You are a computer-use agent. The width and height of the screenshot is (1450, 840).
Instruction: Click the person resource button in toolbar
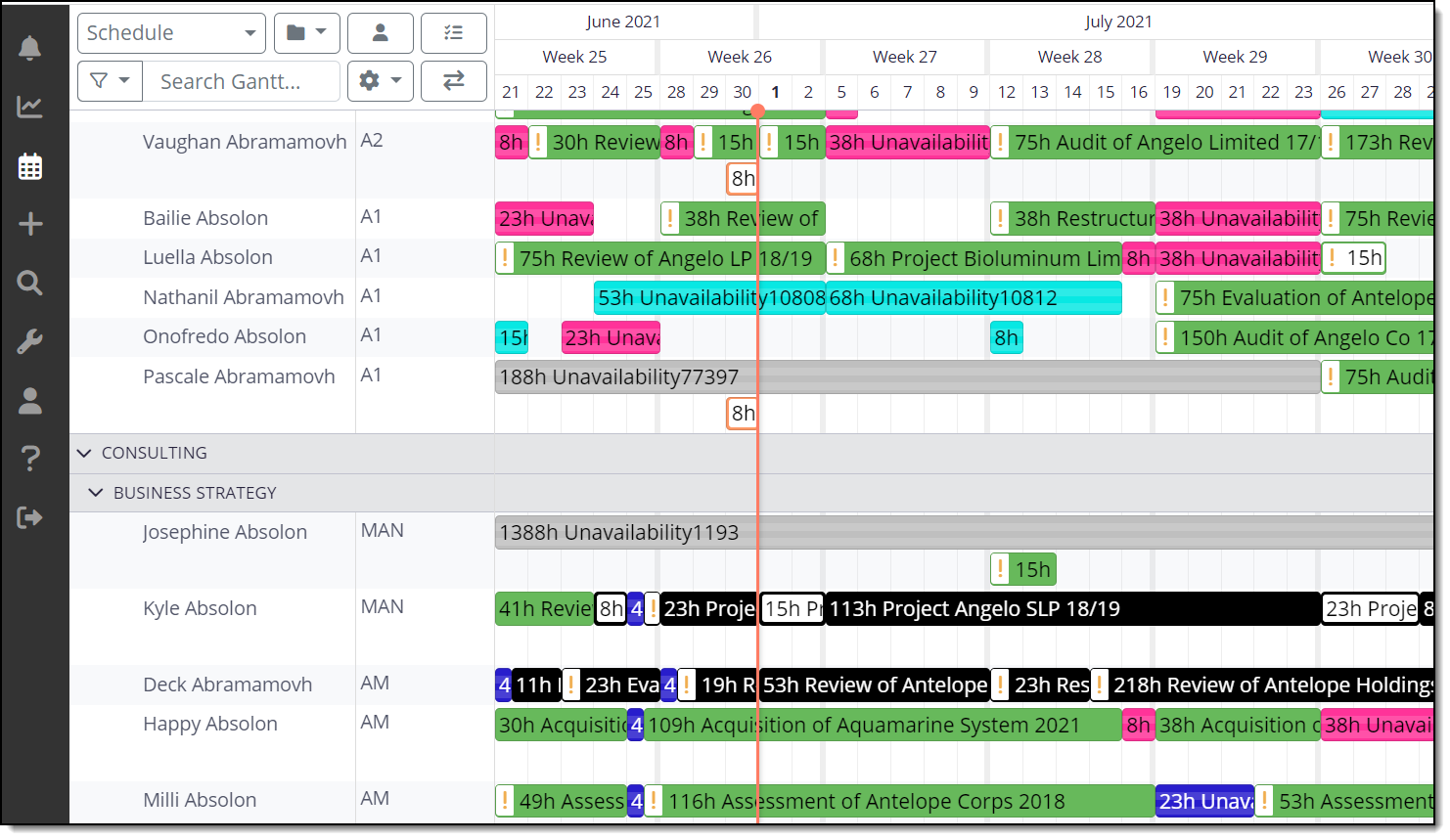381,33
